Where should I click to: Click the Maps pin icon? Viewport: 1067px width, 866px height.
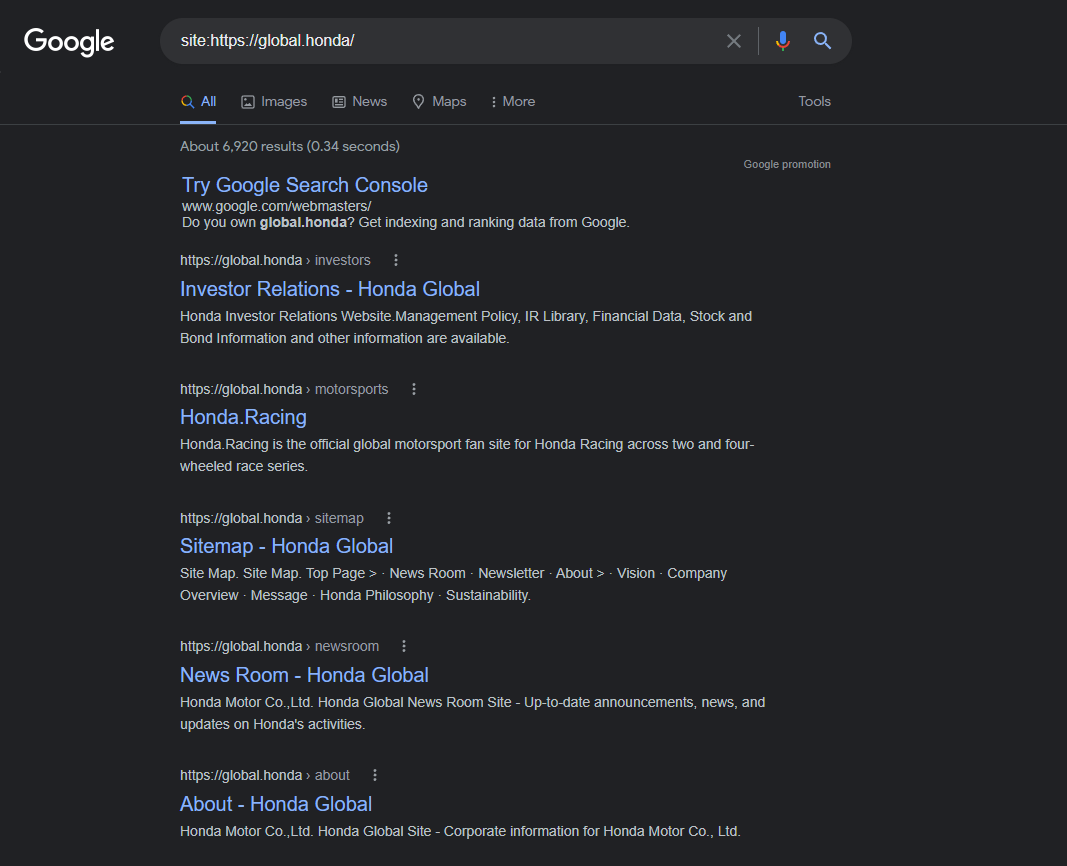(x=417, y=101)
